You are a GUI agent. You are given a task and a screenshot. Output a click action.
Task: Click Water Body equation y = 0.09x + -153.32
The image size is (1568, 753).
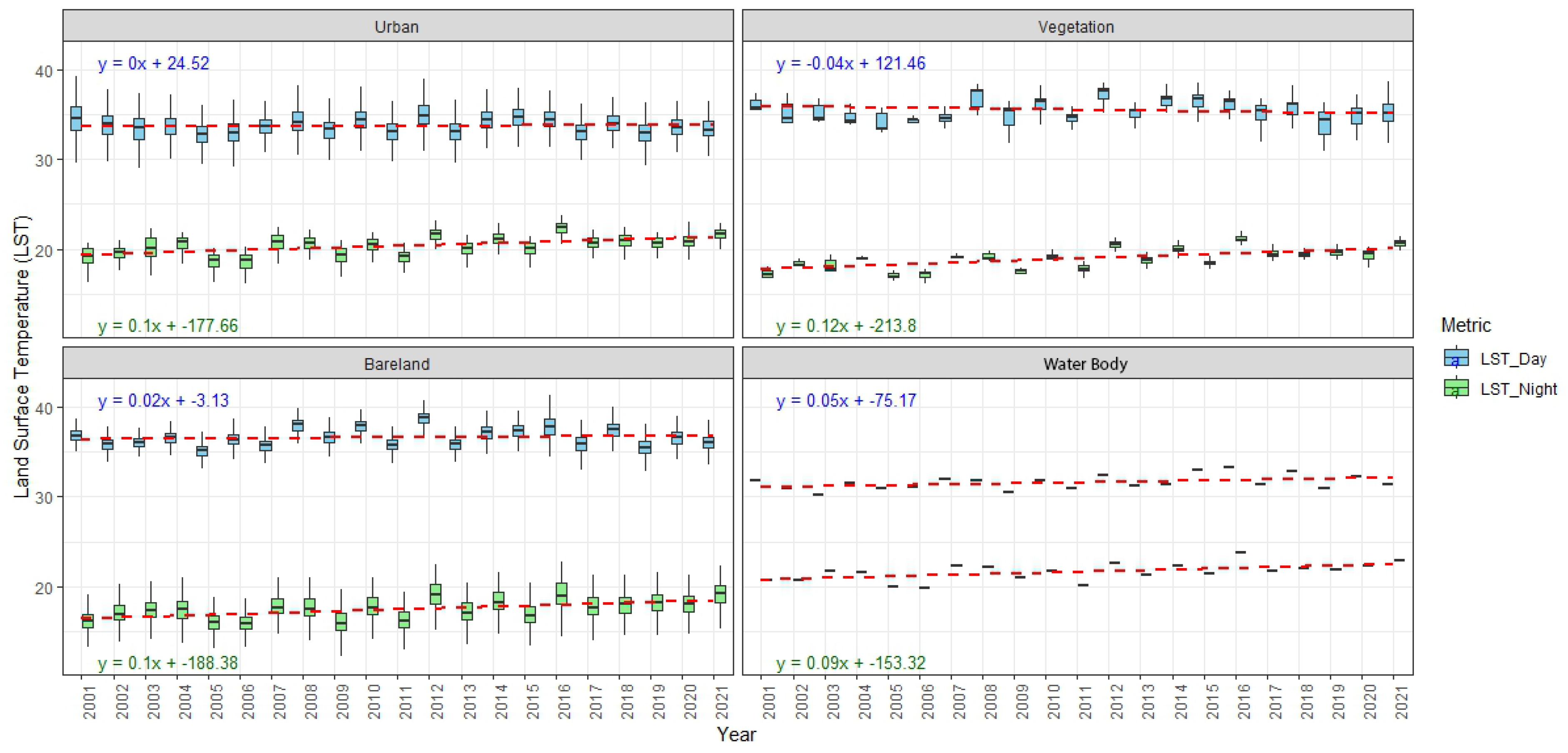[850, 662]
